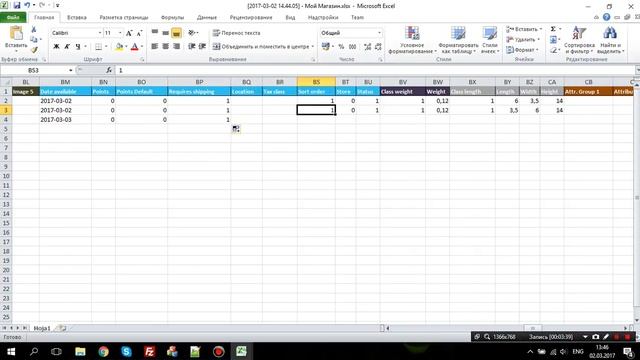Viewport: 640px width, 360px height.
Task: Click Формат cells button
Action: click(x=522, y=50)
